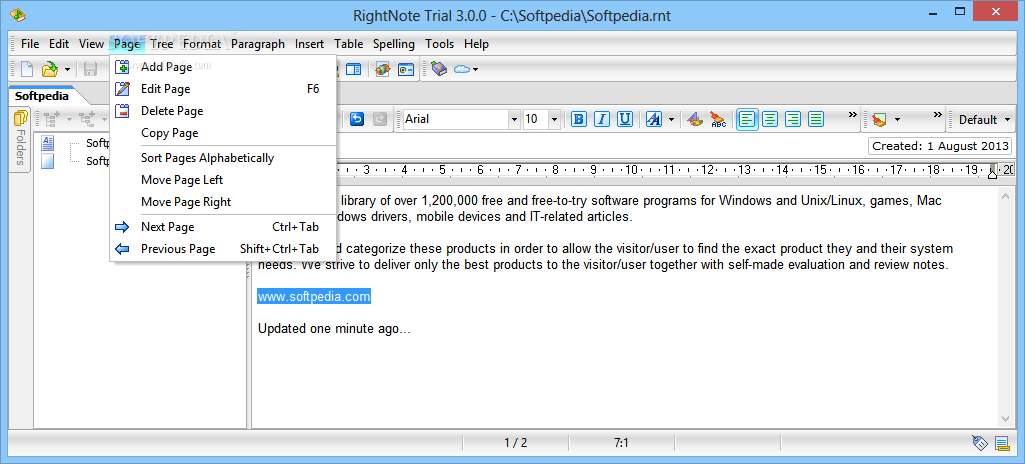Viewport: 1025px width, 464px height.
Task: Click the options window icon beside globe
Action: click(x=406, y=69)
